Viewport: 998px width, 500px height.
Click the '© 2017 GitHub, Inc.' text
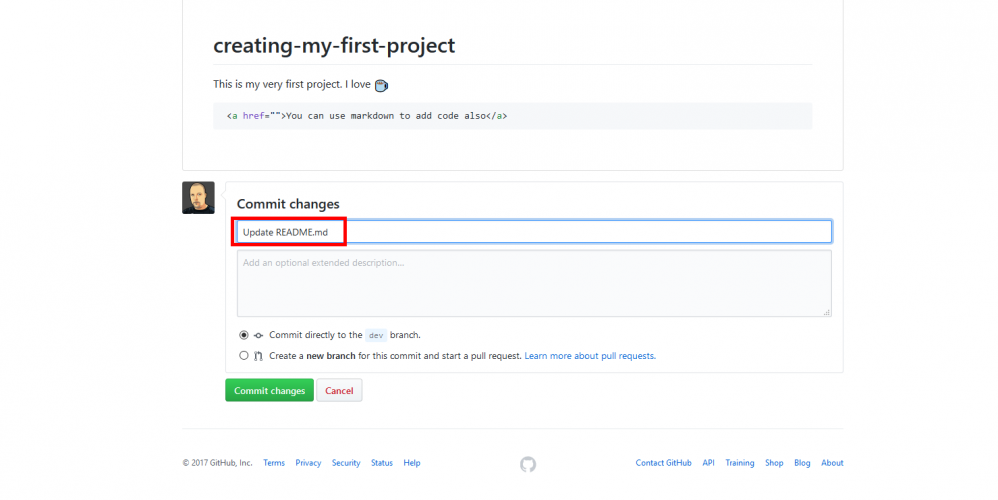point(218,462)
